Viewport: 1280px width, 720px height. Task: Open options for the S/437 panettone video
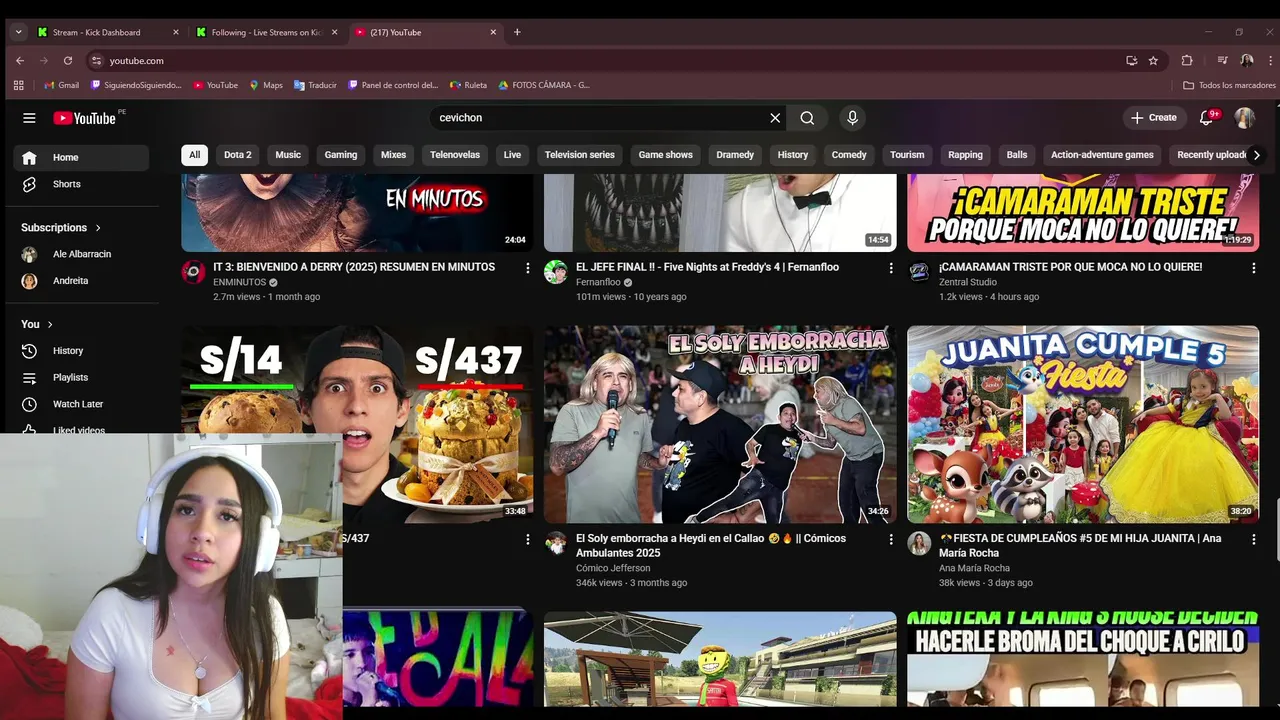(x=528, y=539)
